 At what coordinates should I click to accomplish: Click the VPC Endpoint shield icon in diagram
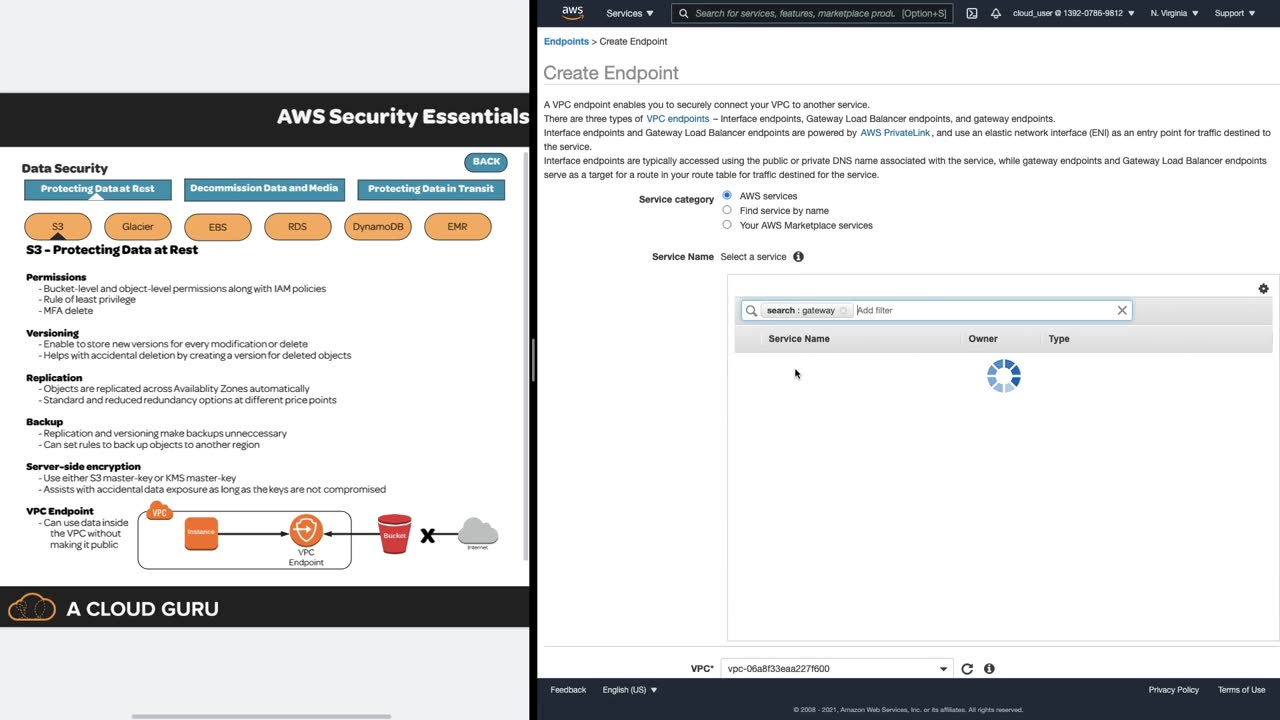coord(306,530)
